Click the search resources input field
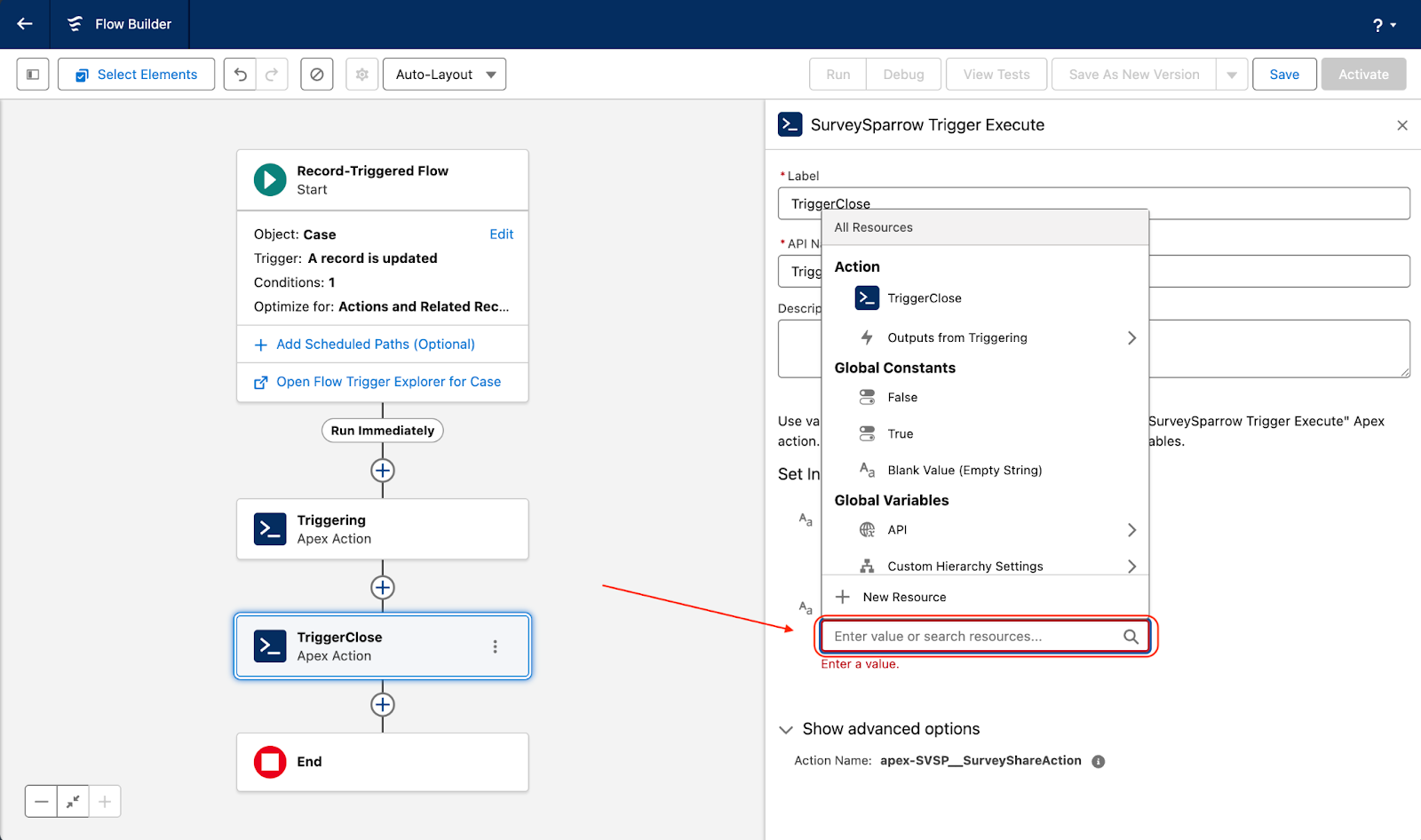This screenshot has height=840, width=1421. [x=972, y=636]
